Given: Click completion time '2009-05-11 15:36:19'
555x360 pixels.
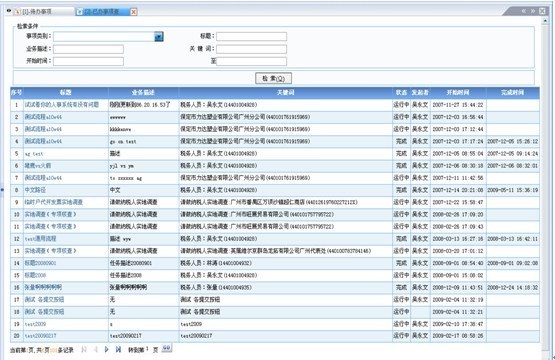Looking at the screenshot, I should 513,190.
